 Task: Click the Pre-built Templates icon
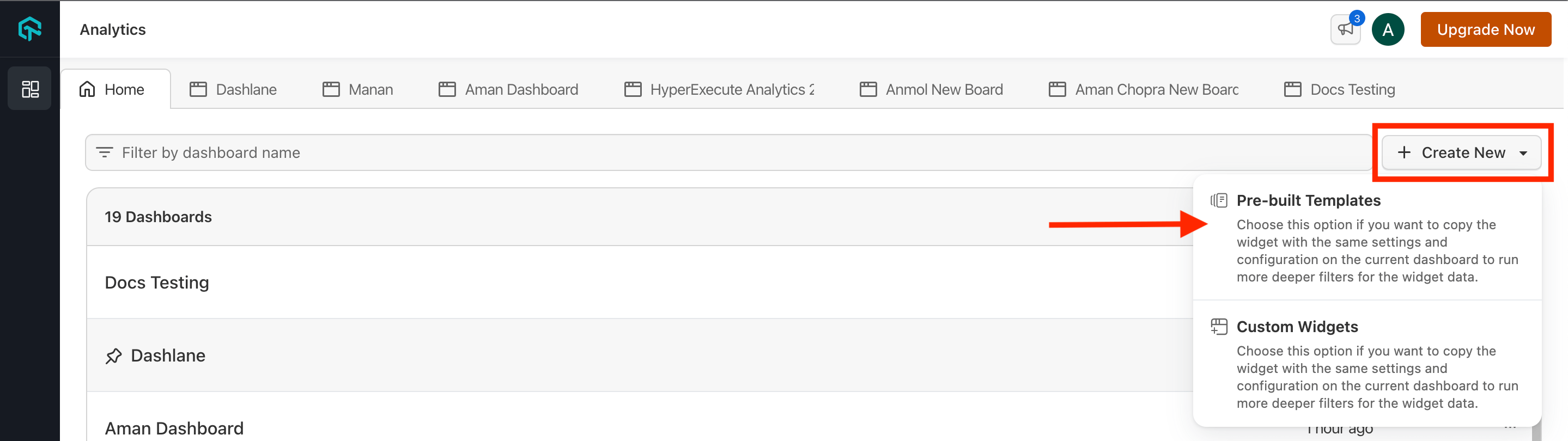pyautogui.click(x=1219, y=200)
